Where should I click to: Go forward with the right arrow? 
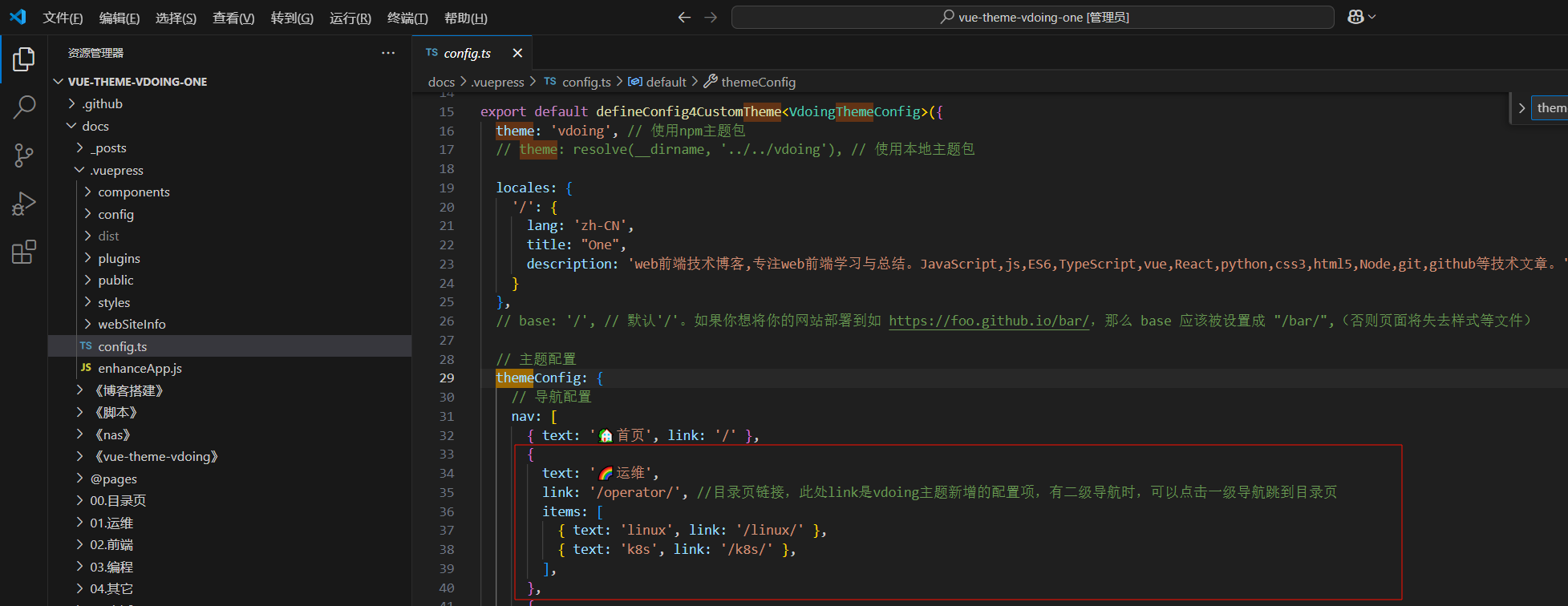[711, 17]
